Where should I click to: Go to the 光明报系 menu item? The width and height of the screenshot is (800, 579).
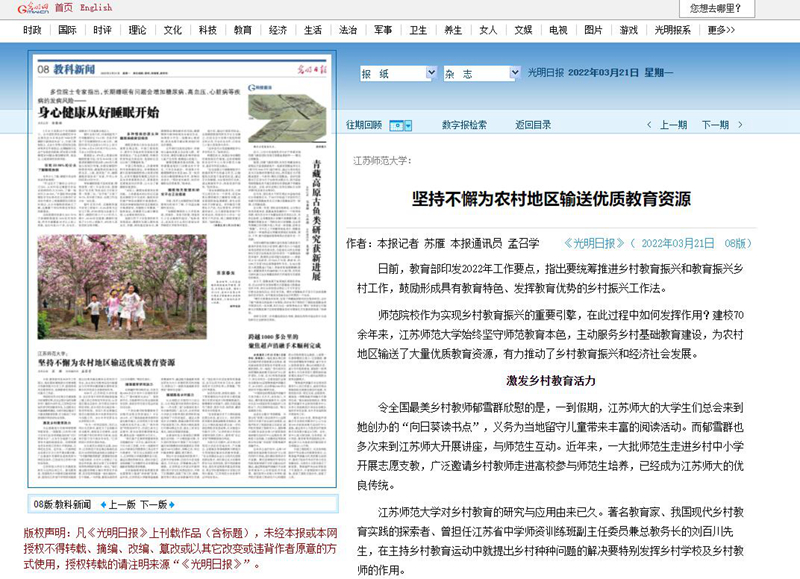(x=673, y=30)
